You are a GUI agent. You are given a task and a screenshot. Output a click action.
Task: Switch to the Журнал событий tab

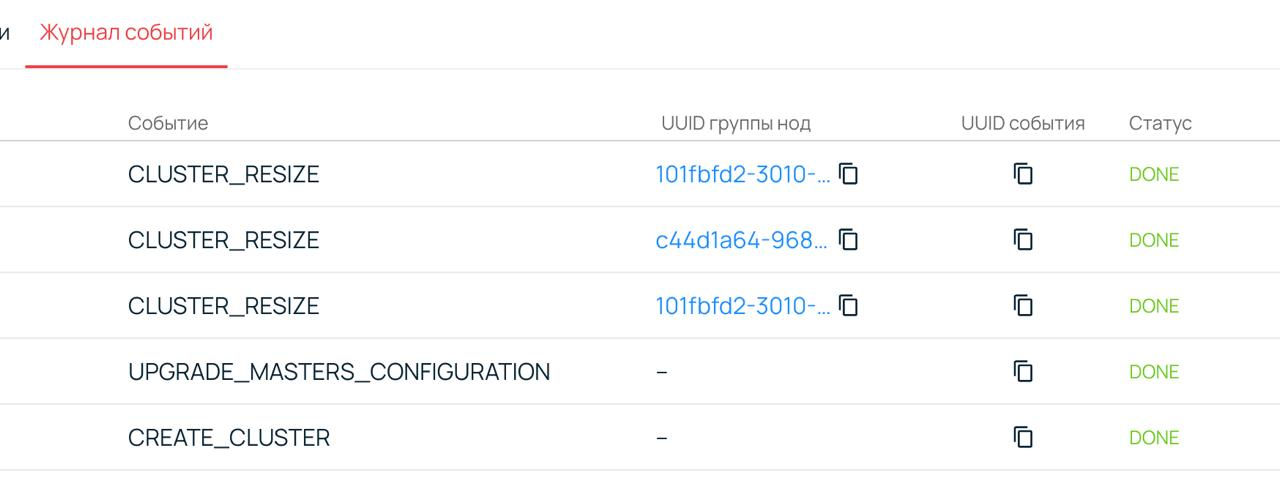[x=126, y=33]
